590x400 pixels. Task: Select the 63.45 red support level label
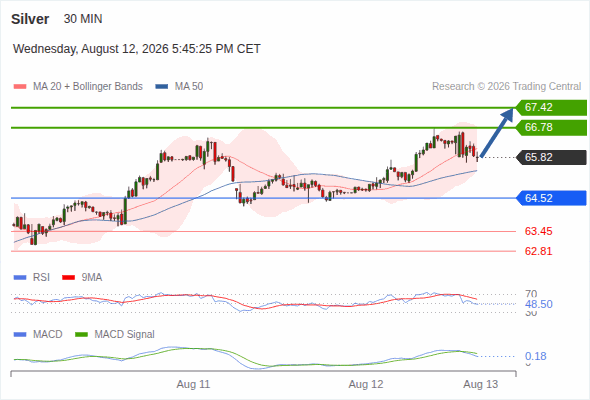(538, 231)
